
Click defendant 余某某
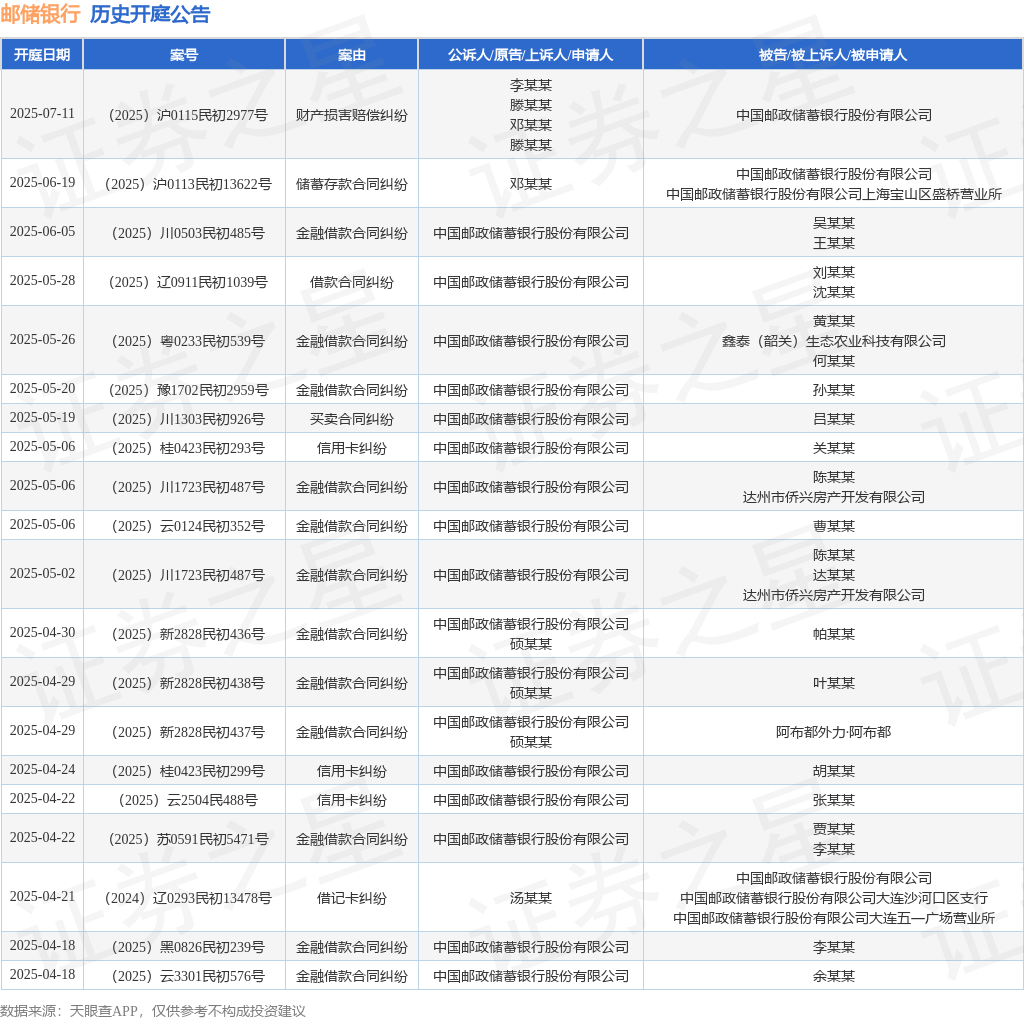833,976
